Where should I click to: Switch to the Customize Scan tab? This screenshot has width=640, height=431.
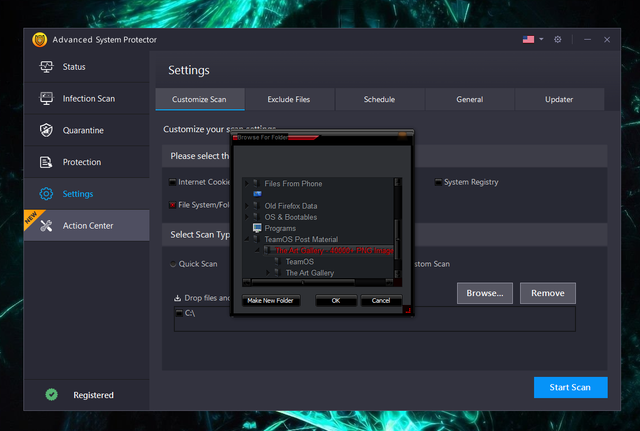coord(200,99)
